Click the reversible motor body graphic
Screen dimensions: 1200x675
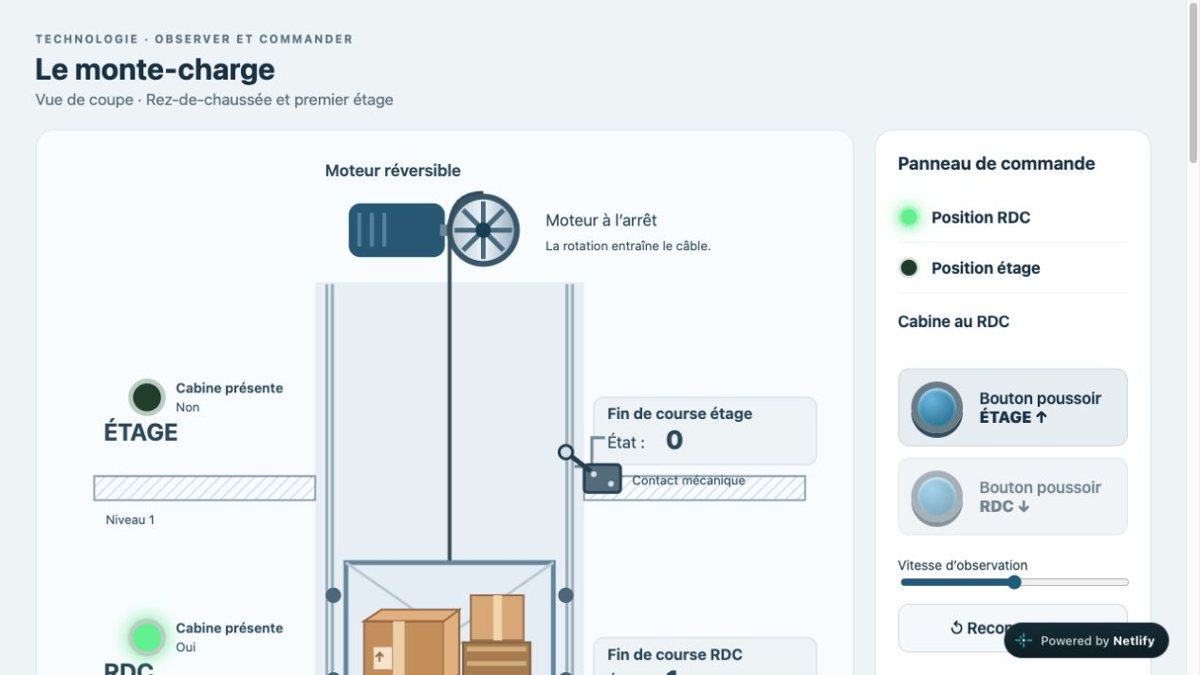(397, 230)
